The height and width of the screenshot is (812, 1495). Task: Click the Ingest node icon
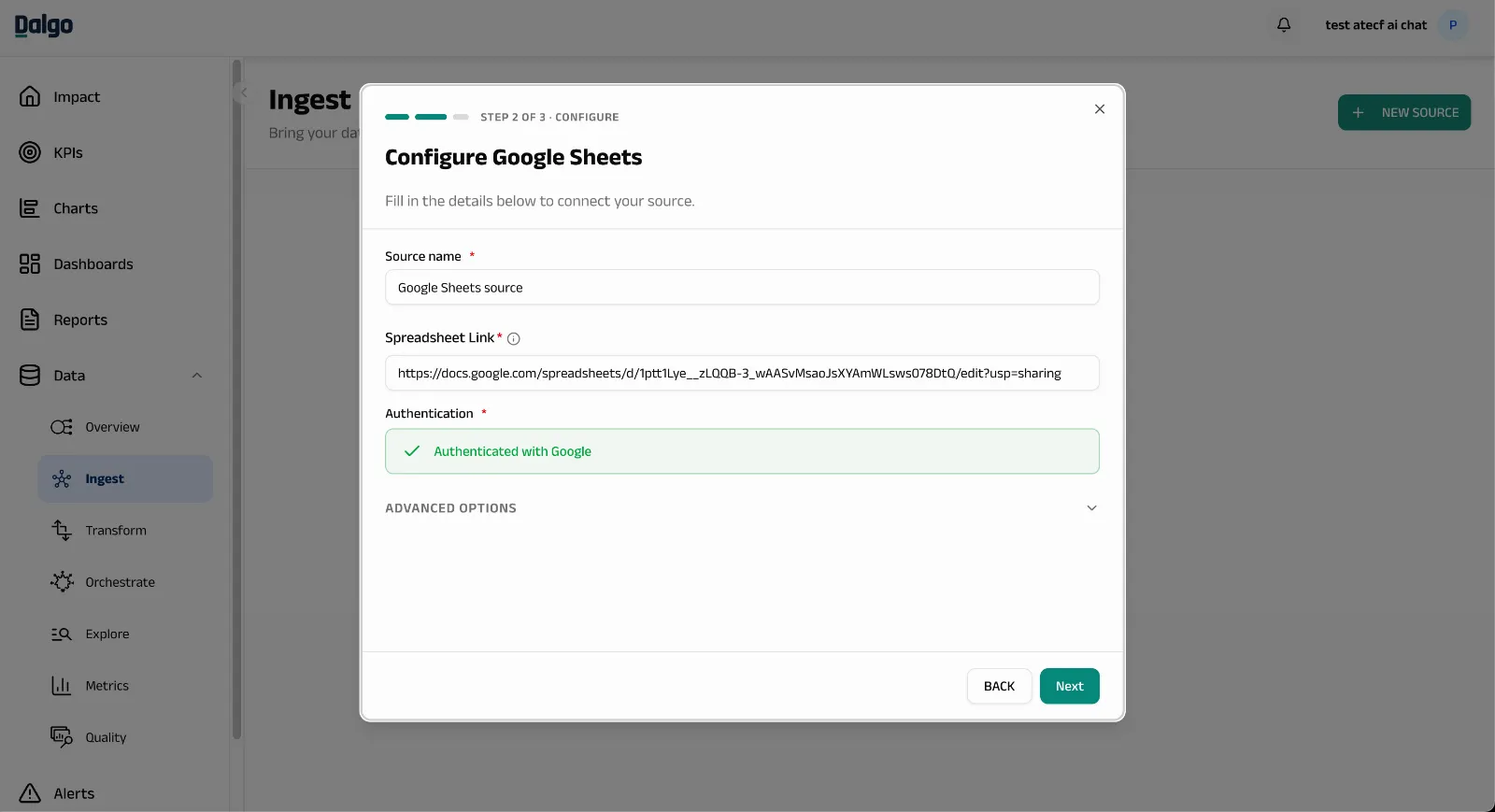coord(62,478)
